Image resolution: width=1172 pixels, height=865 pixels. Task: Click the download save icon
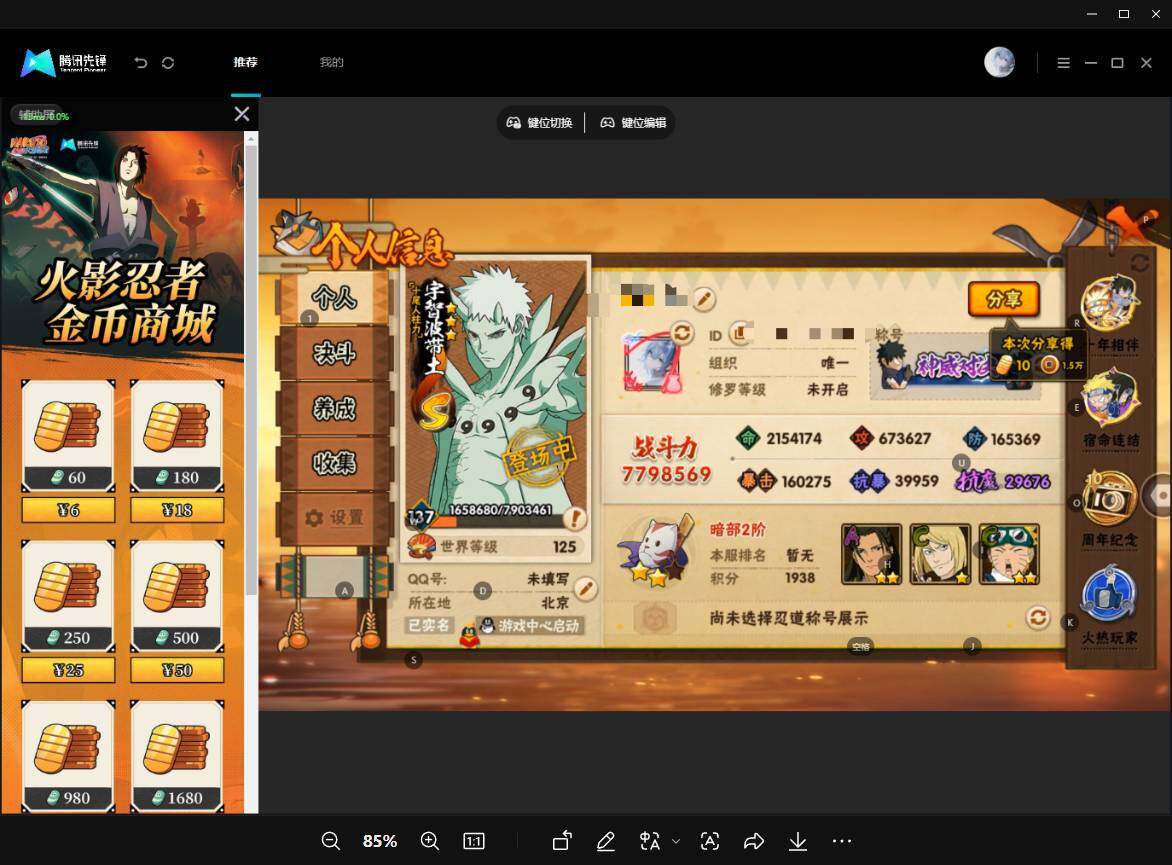pyautogui.click(x=798, y=841)
